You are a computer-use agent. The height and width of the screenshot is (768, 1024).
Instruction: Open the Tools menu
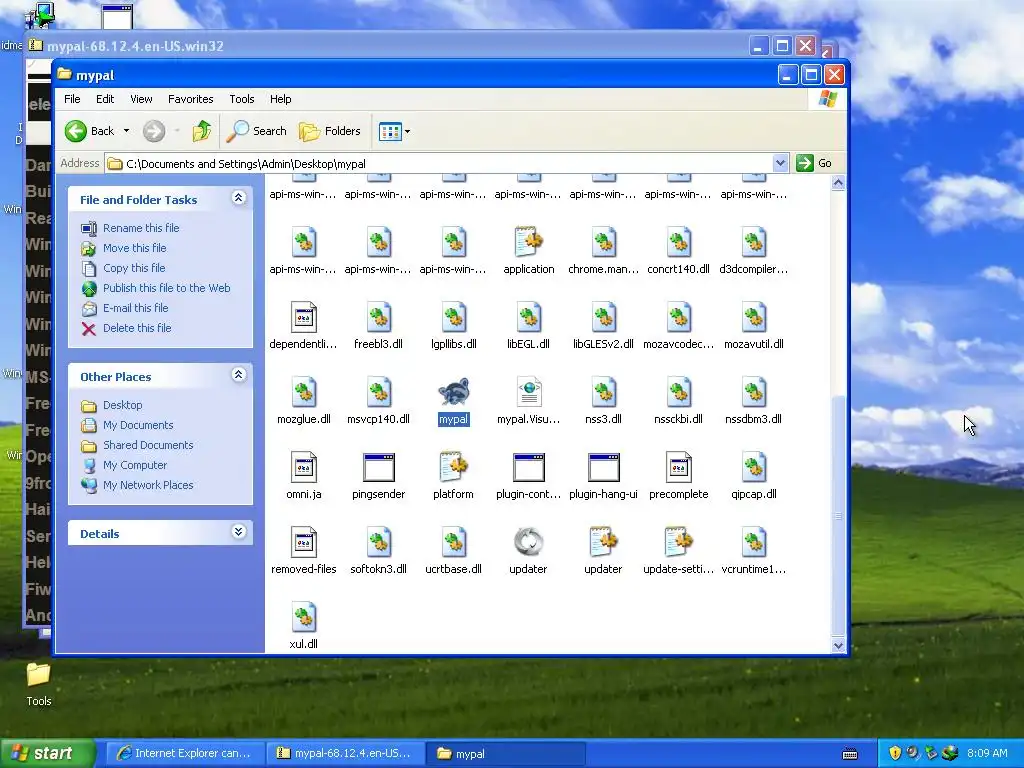coord(242,99)
